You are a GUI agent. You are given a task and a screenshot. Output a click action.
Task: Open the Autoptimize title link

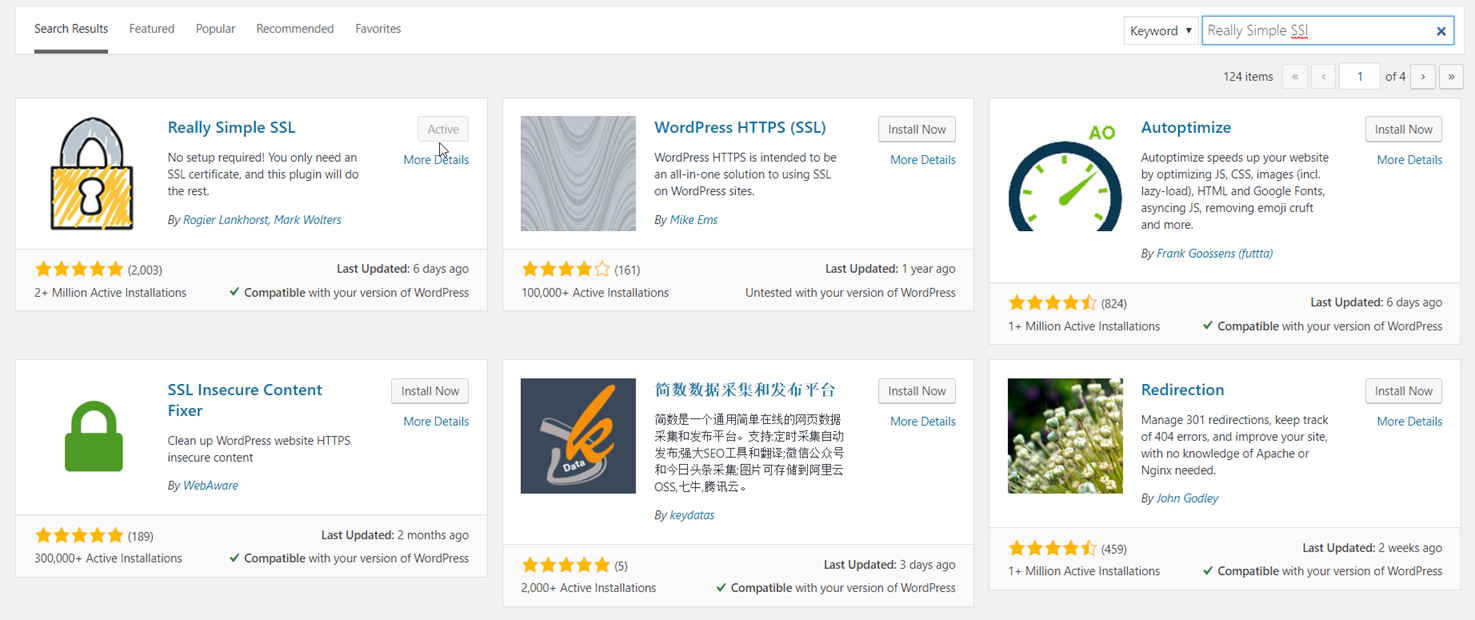[x=1186, y=128]
